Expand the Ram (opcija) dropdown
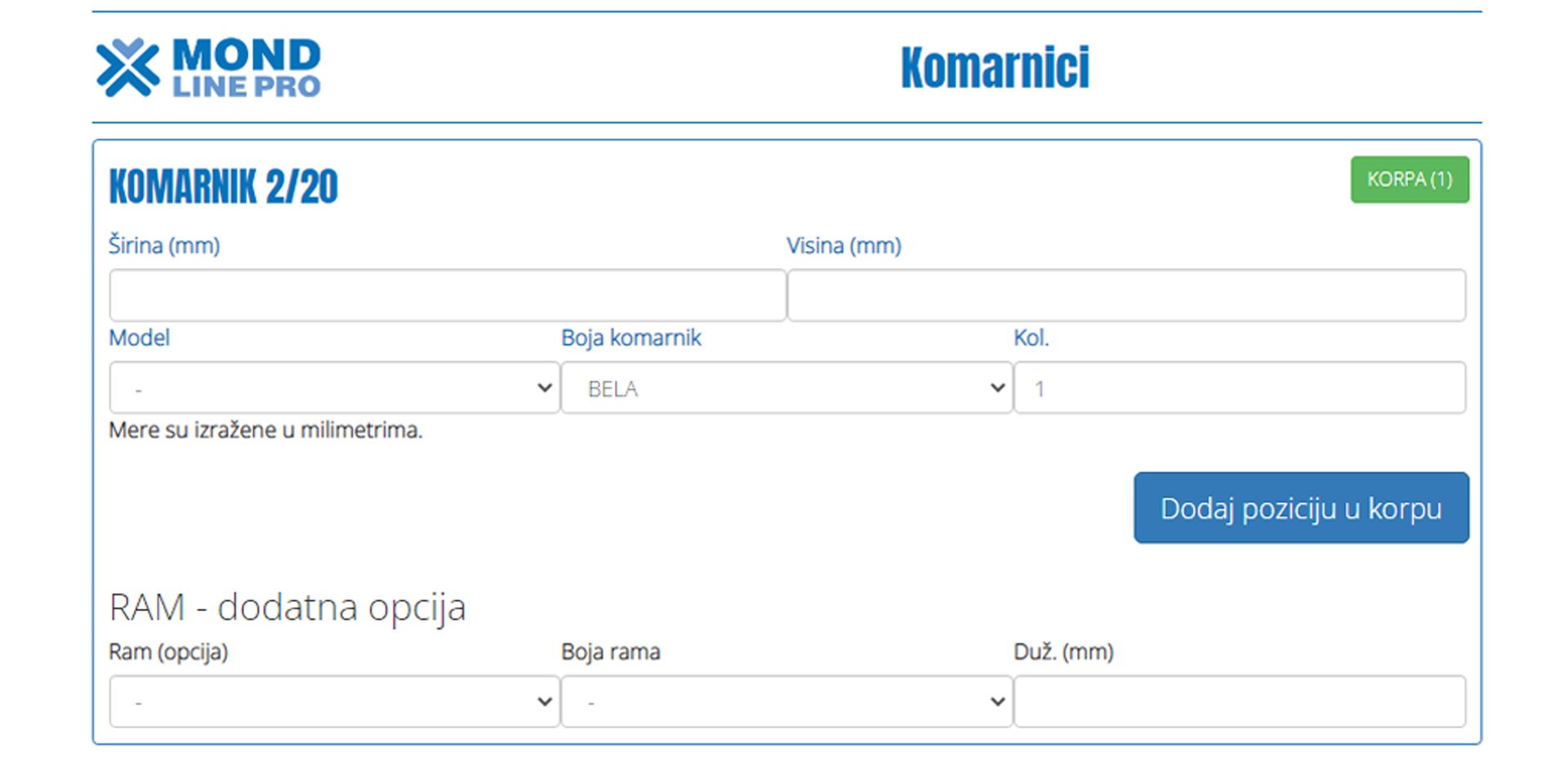The width and height of the screenshot is (1568, 768). [x=335, y=701]
